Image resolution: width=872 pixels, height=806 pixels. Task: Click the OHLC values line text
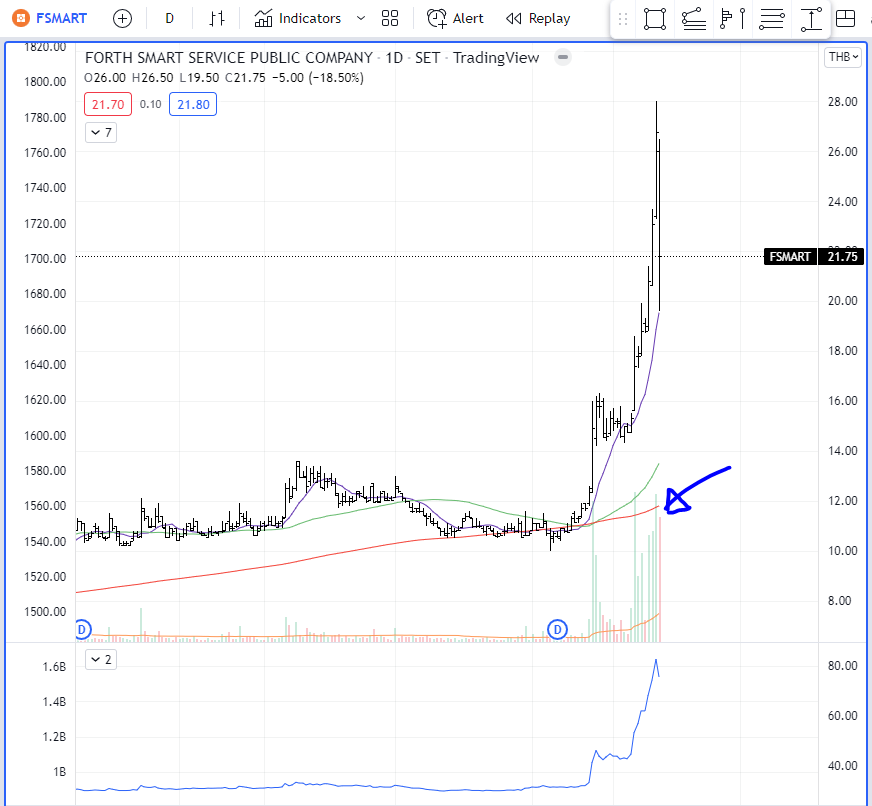224,77
